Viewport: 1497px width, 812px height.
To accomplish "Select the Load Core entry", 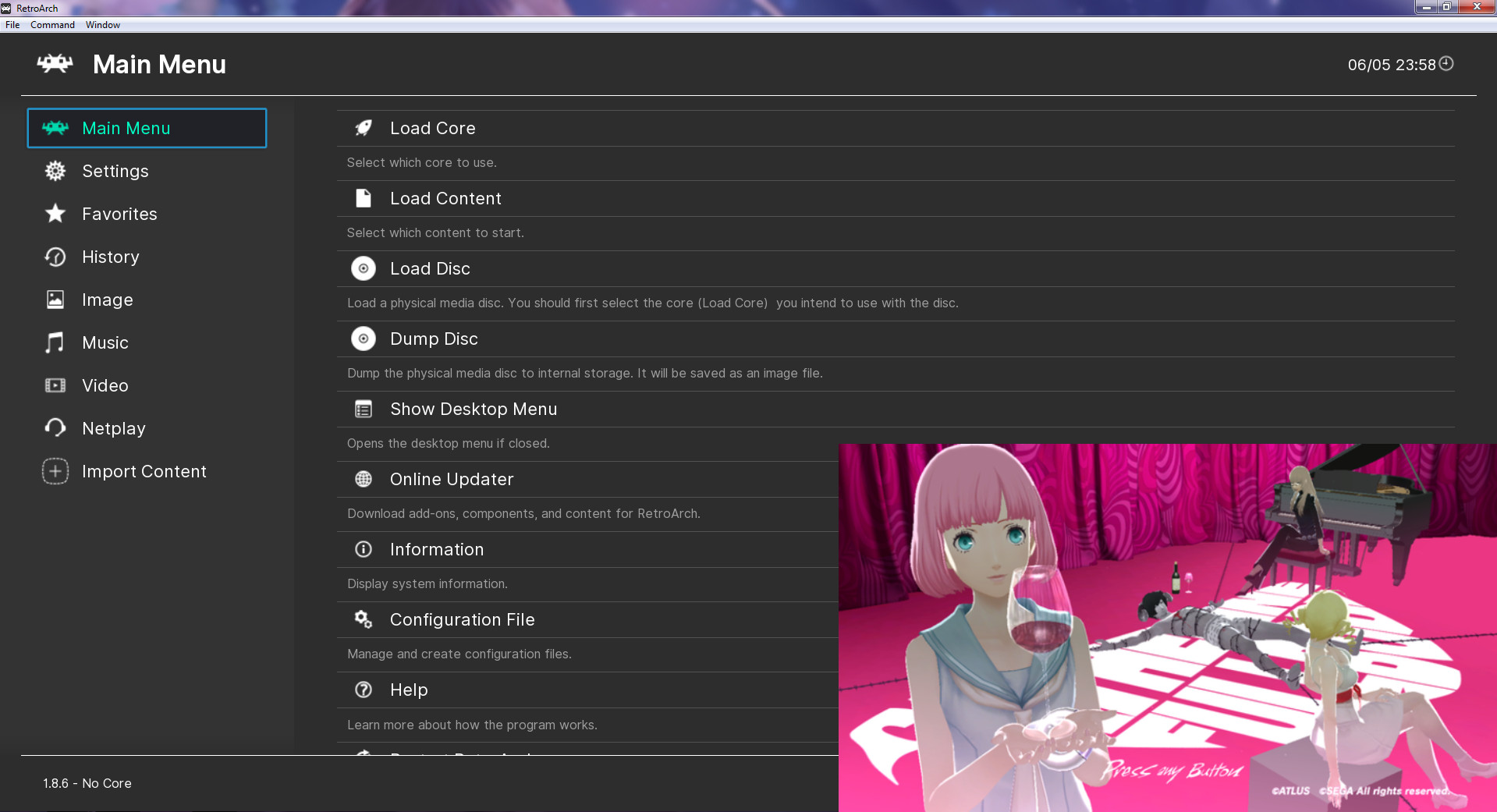I will [896, 128].
